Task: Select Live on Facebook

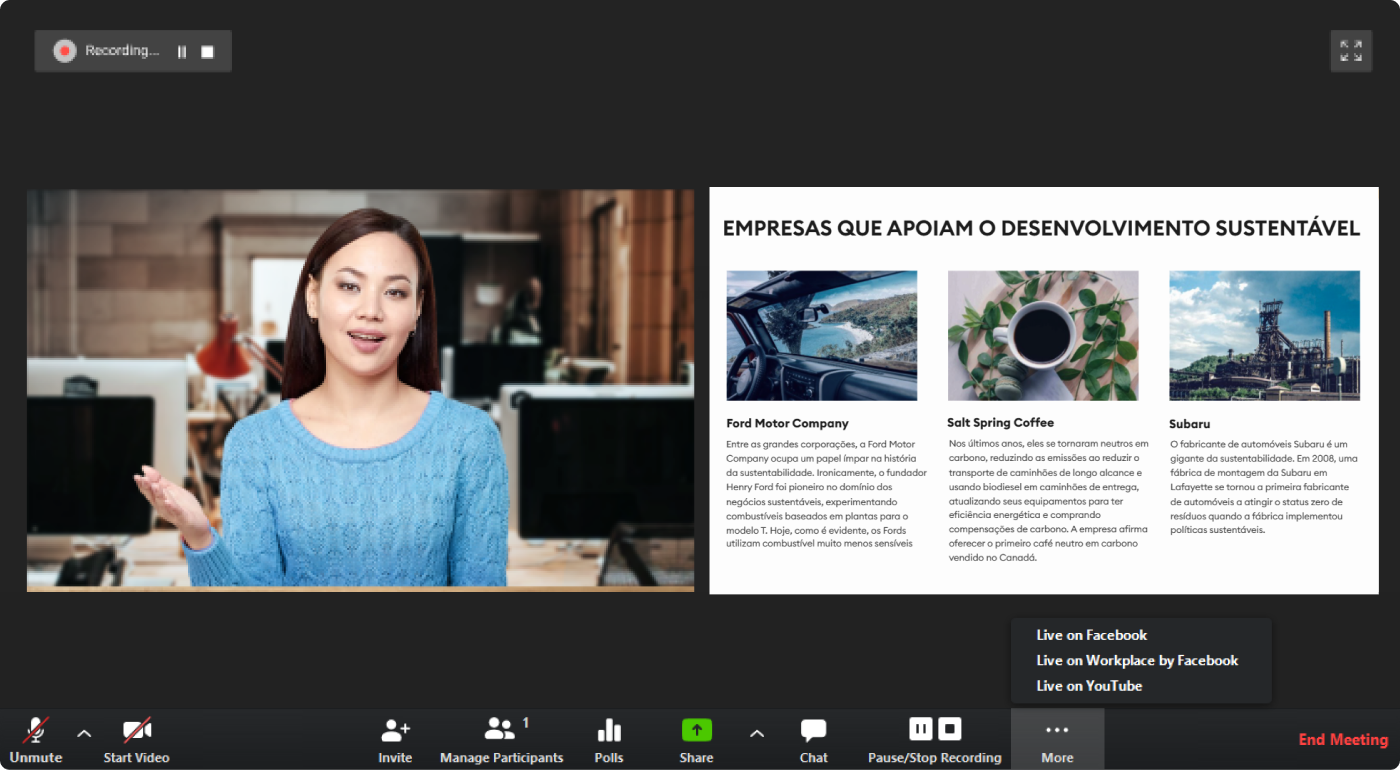Action: 1092,635
